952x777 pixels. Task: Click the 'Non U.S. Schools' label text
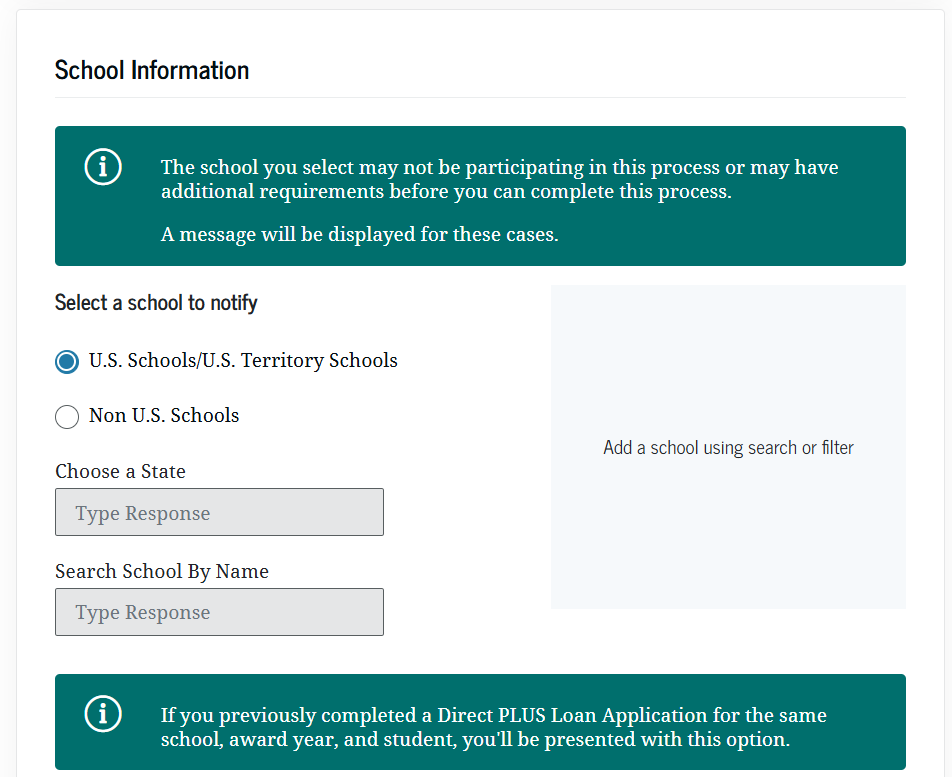[164, 416]
